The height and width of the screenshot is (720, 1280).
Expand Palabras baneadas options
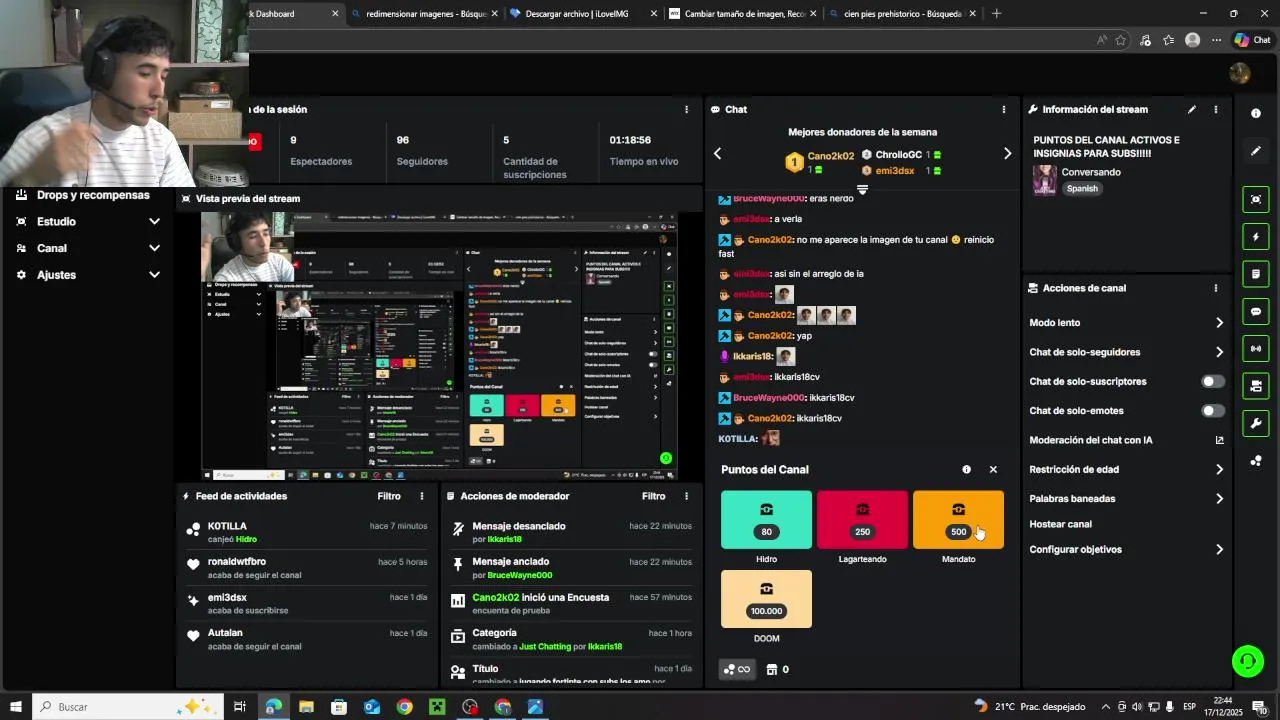(1219, 498)
